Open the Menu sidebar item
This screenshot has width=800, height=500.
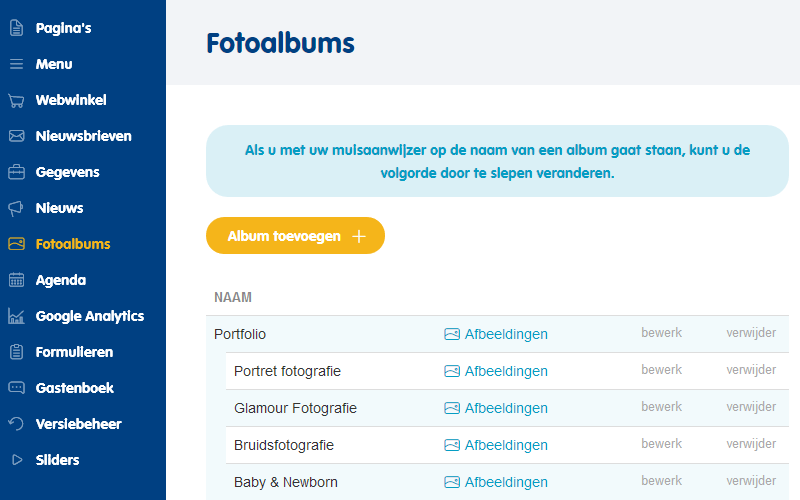pos(54,64)
